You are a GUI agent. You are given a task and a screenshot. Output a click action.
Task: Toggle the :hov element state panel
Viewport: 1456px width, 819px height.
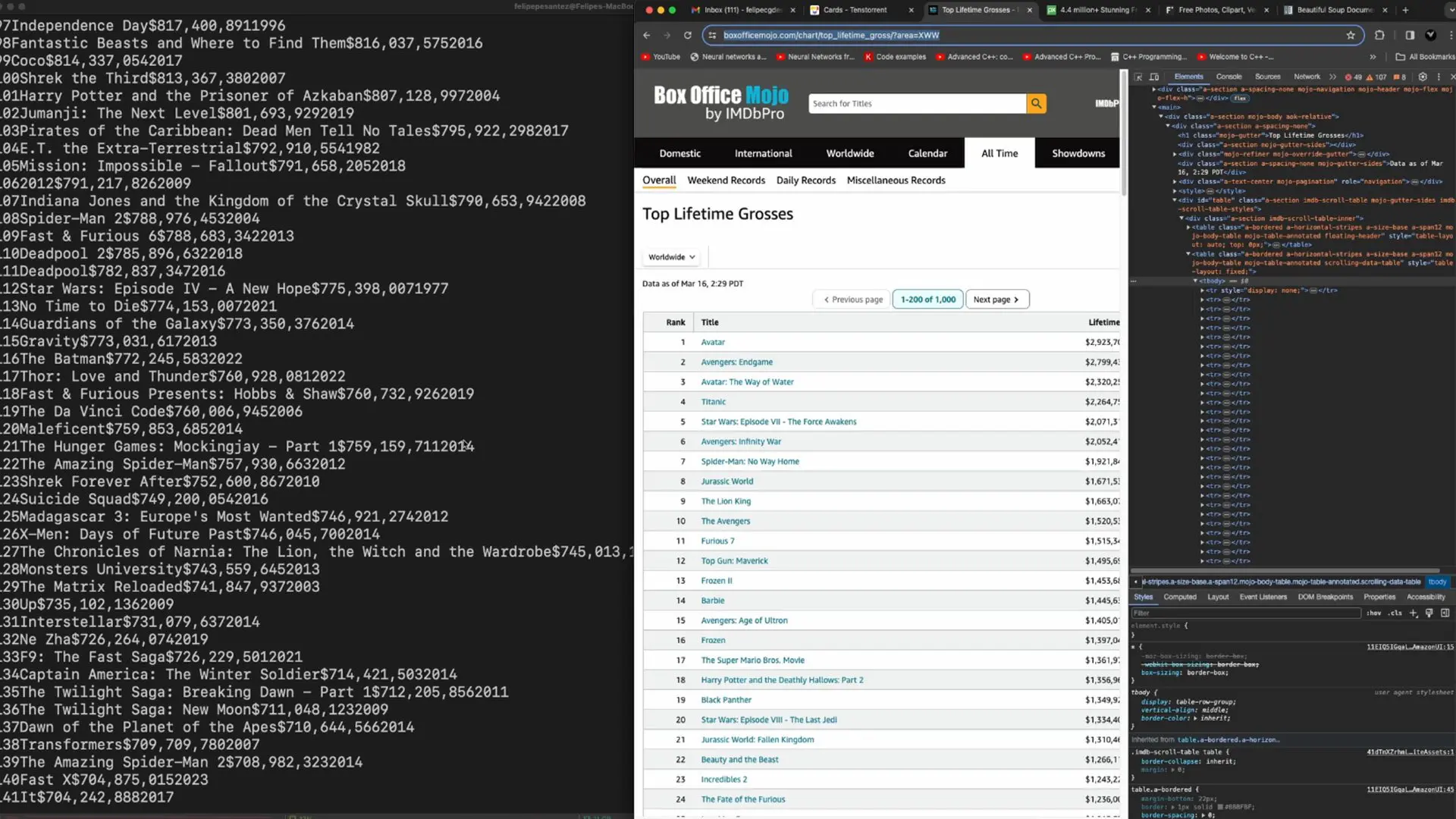click(1374, 613)
